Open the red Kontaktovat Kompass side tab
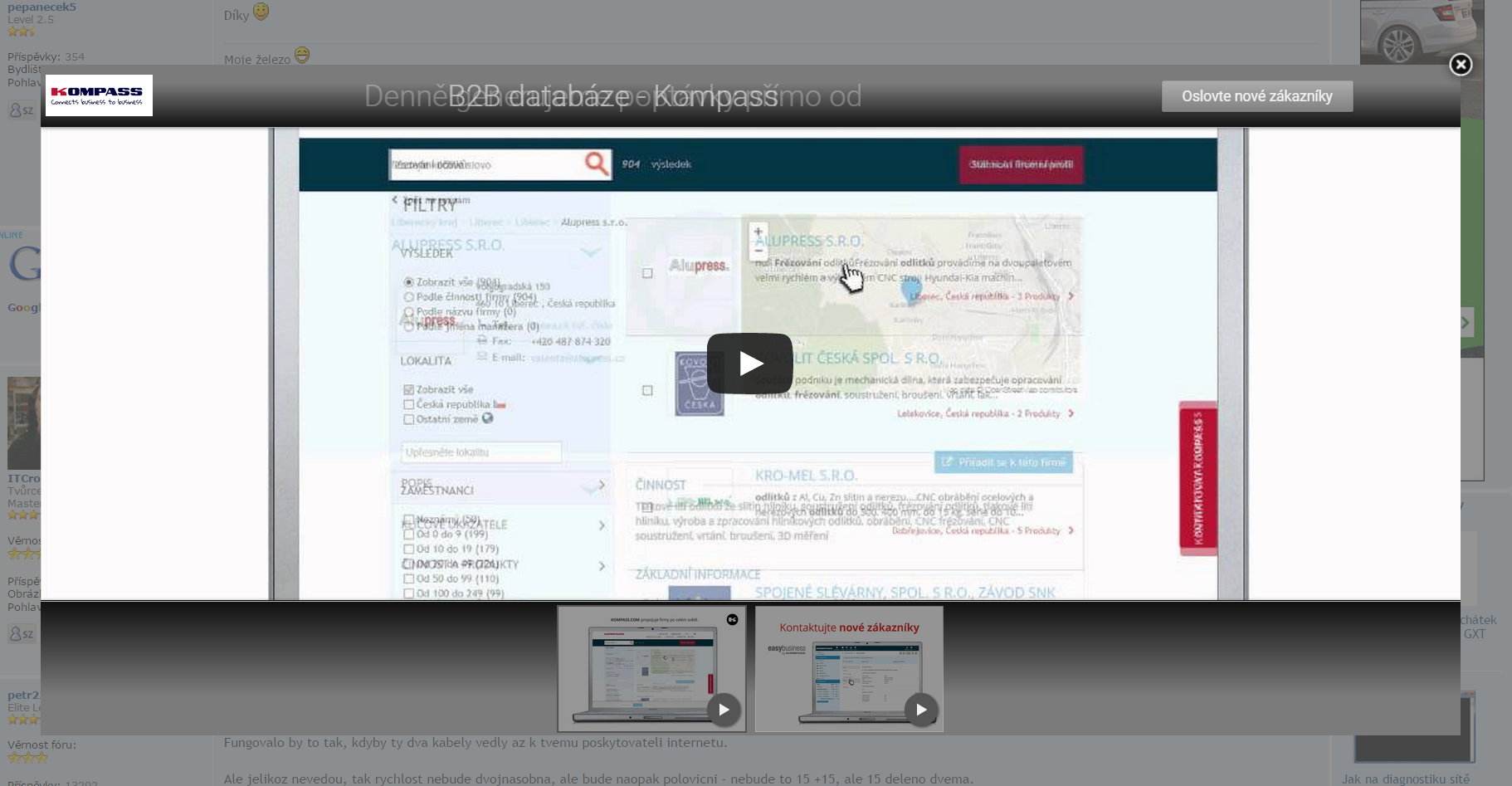Viewport: 1512px width, 786px height. pyautogui.click(x=1198, y=478)
